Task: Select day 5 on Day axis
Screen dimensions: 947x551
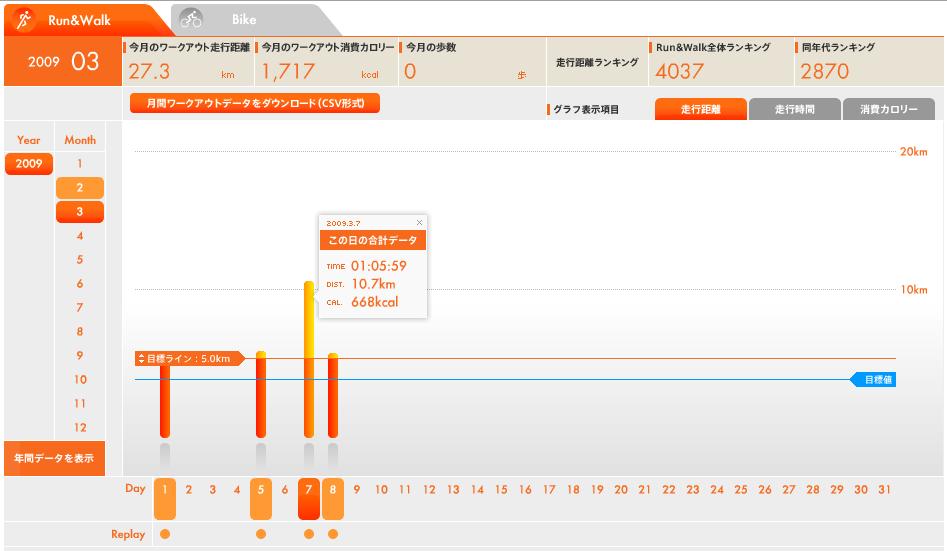Action: tap(261, 490)
